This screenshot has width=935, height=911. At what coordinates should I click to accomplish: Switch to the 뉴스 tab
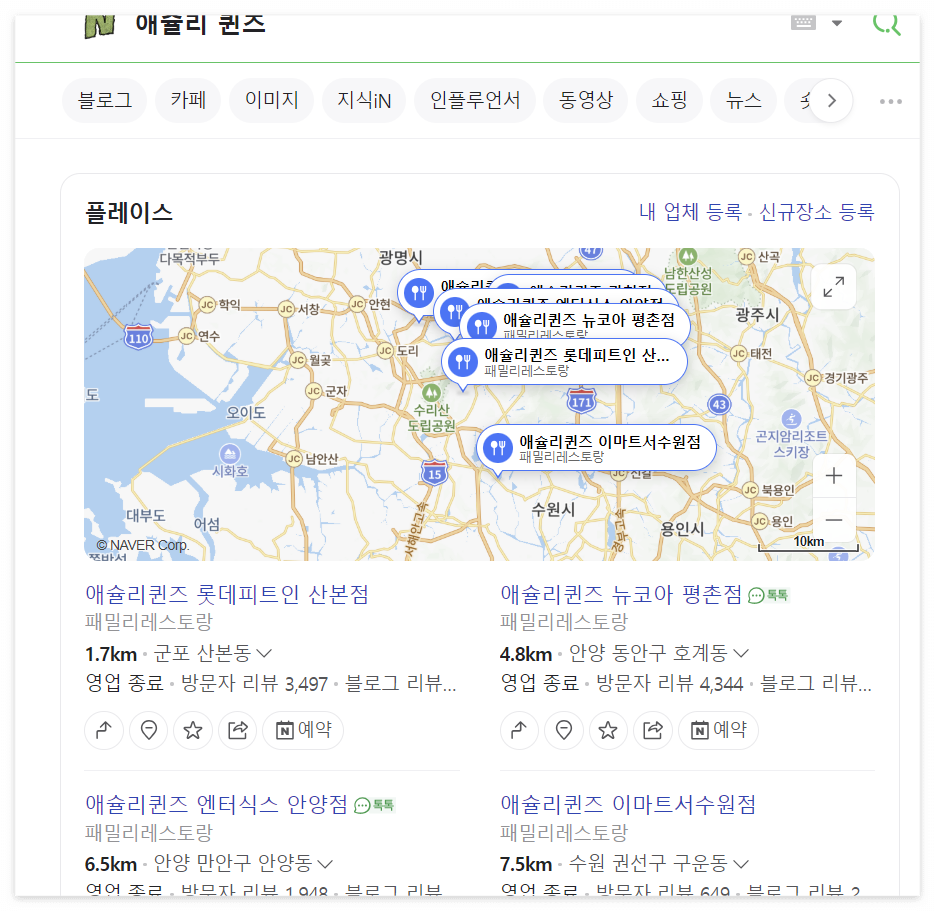[x=744, y=100]
